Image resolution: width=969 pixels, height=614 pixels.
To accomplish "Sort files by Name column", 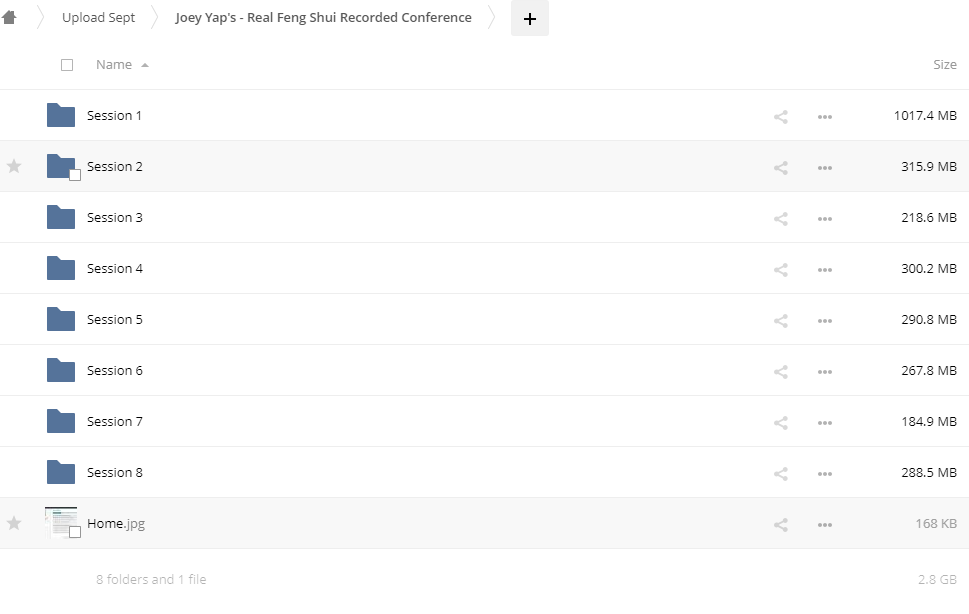I will [114, 65].
